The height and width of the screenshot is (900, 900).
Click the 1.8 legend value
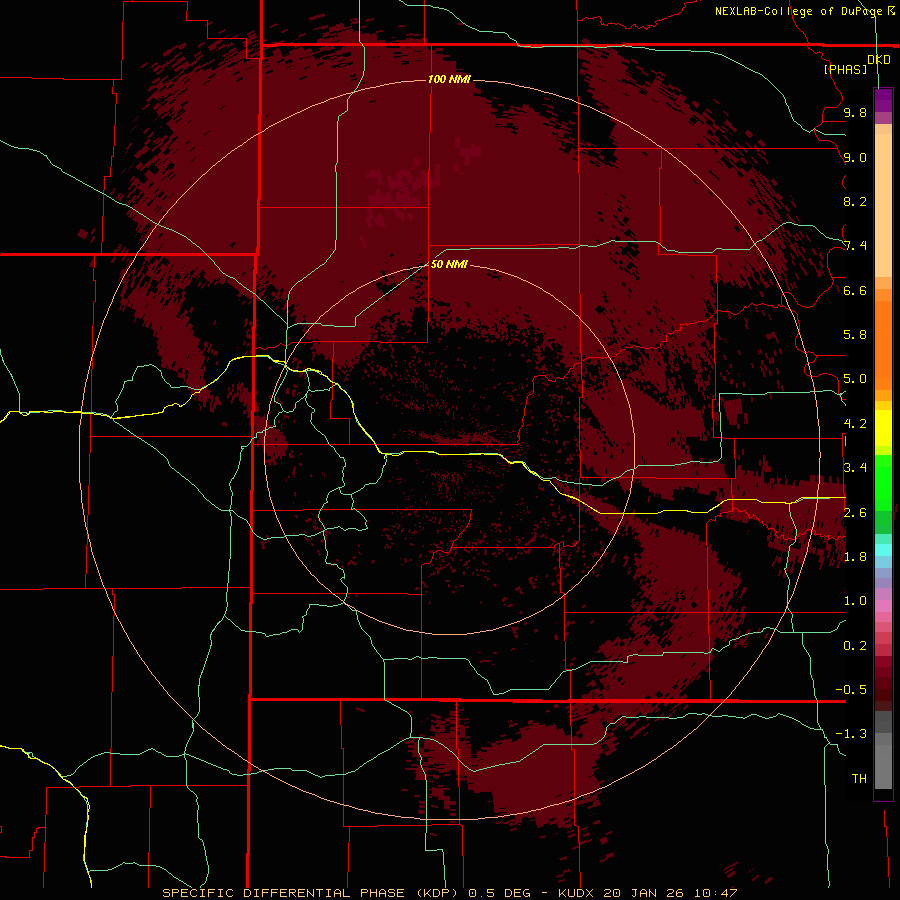coord(855,557)
